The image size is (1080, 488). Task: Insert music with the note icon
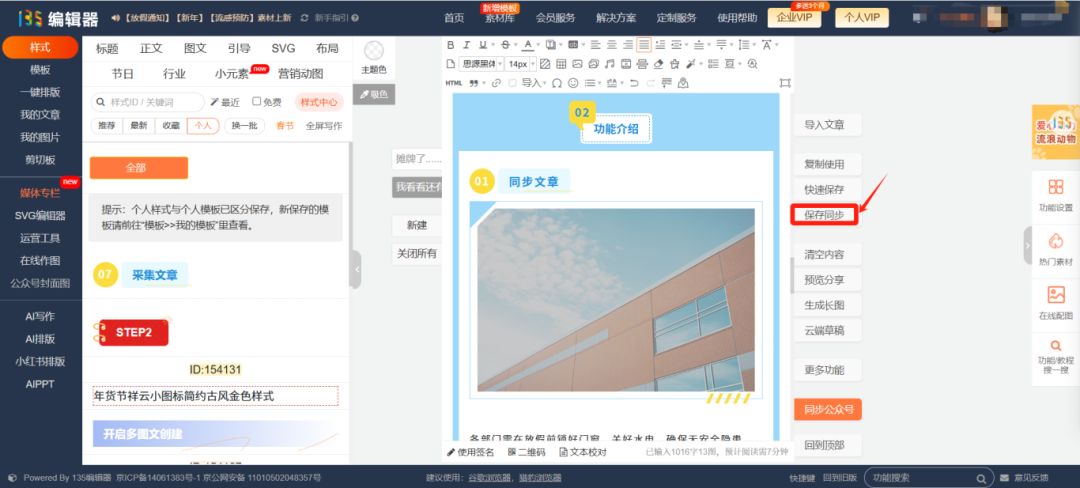[610, 64]
